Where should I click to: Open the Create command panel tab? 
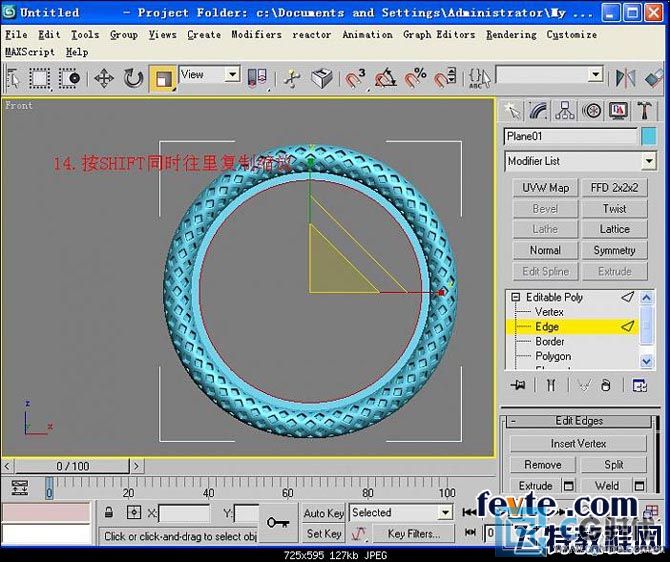[x=512, y=111]
